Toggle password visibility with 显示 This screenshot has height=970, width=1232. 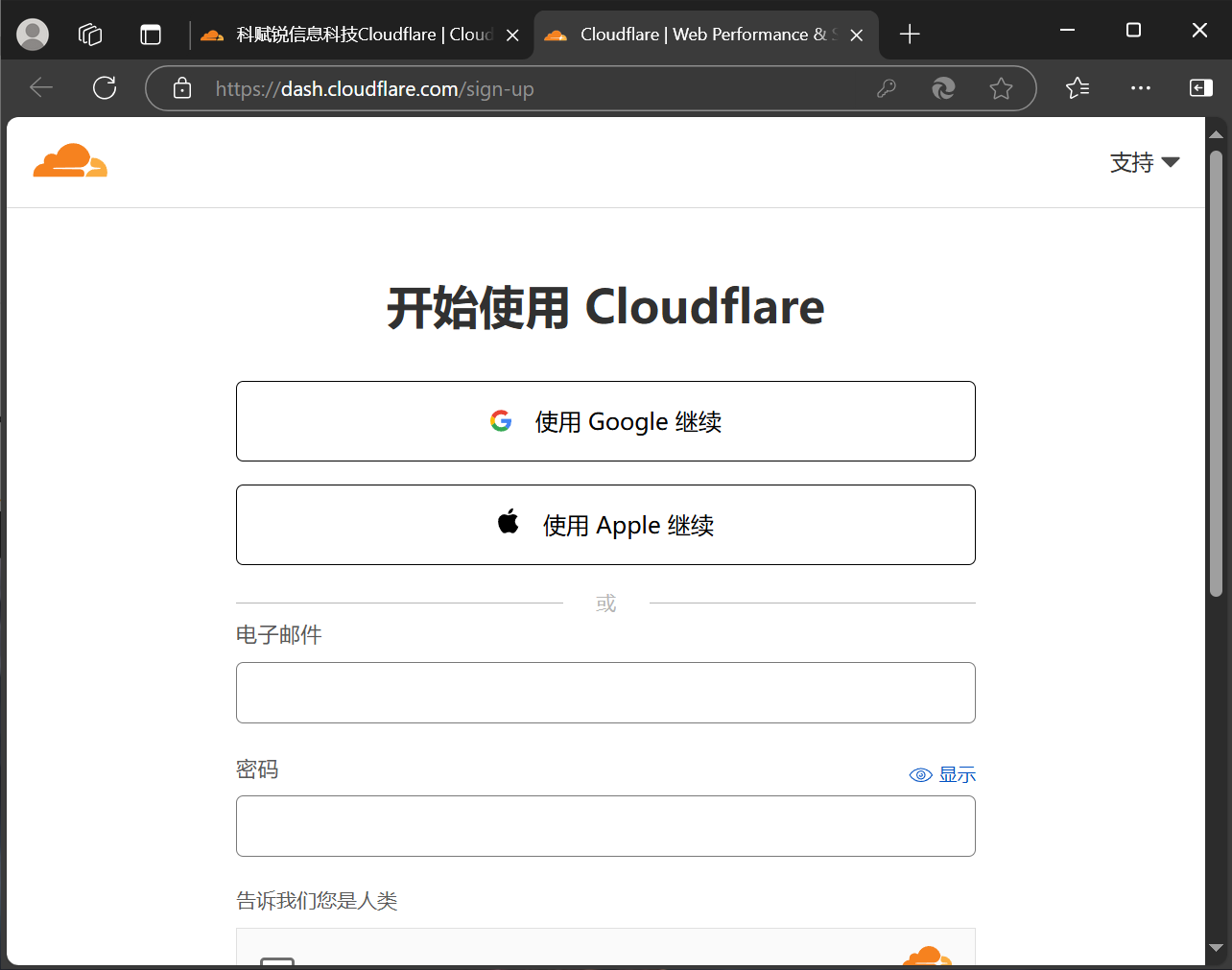942,774
